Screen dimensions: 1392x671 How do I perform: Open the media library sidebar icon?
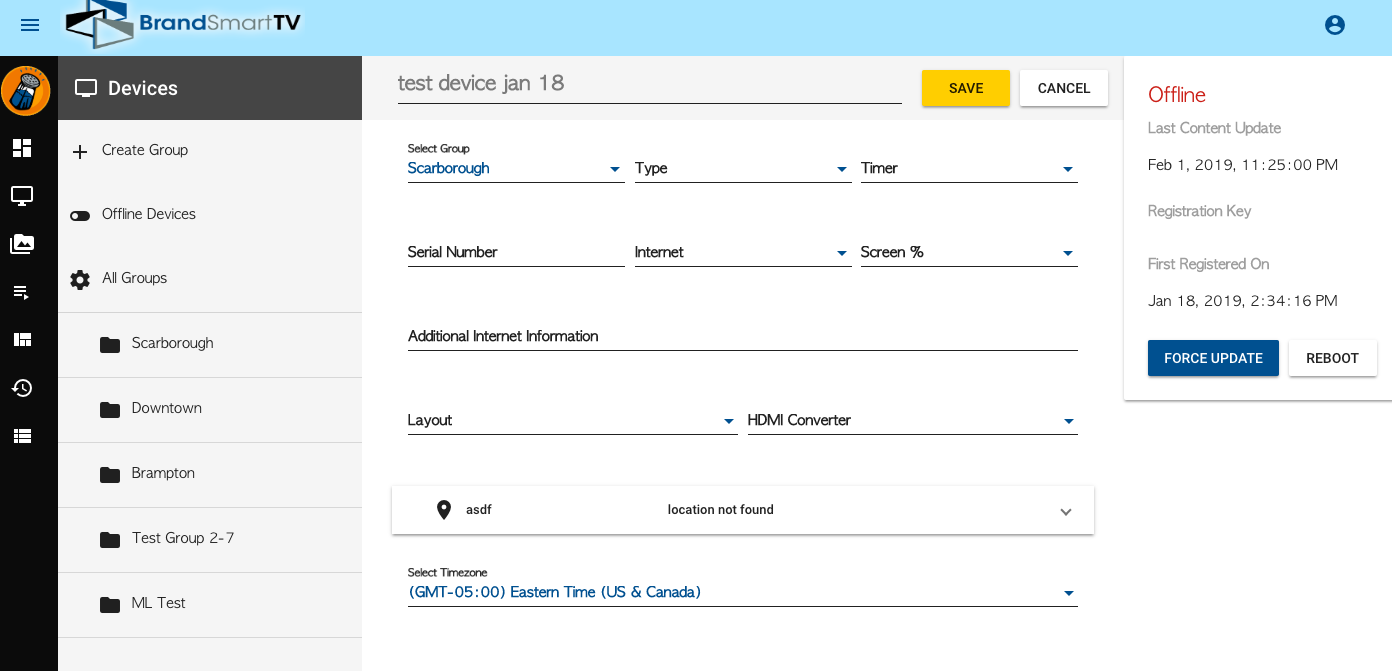[x=22, y=244]
